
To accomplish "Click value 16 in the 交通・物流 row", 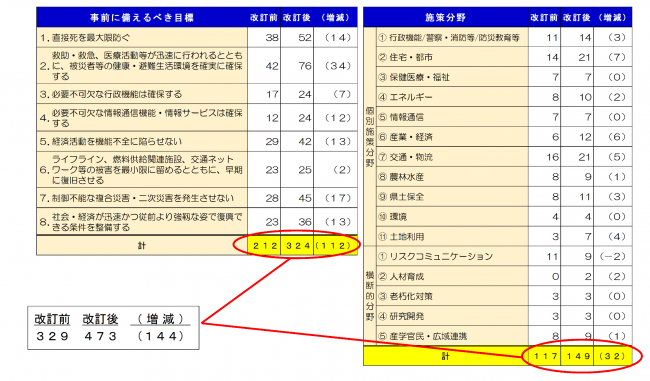I will pos(552,157).
